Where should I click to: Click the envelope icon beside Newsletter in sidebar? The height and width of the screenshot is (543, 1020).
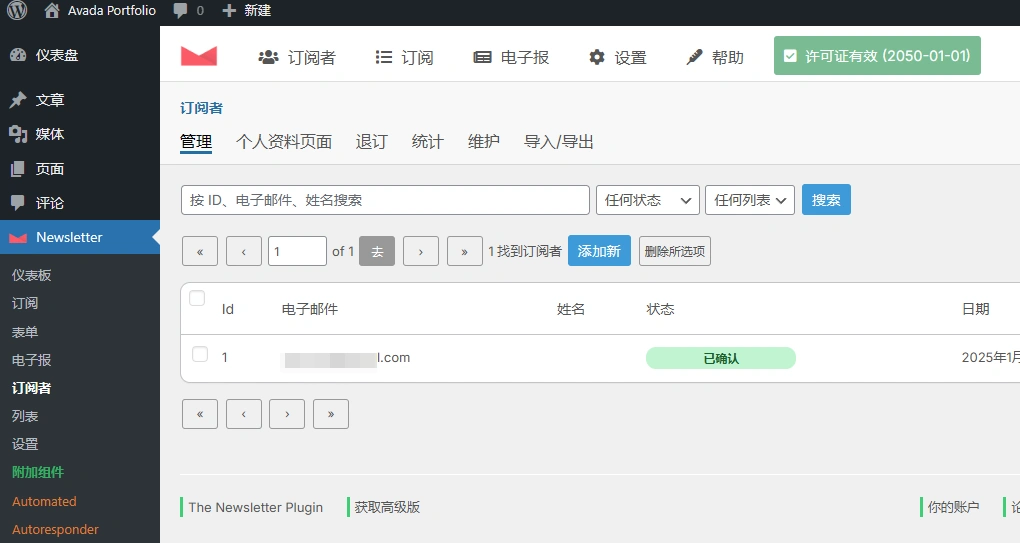pos(18,237)
